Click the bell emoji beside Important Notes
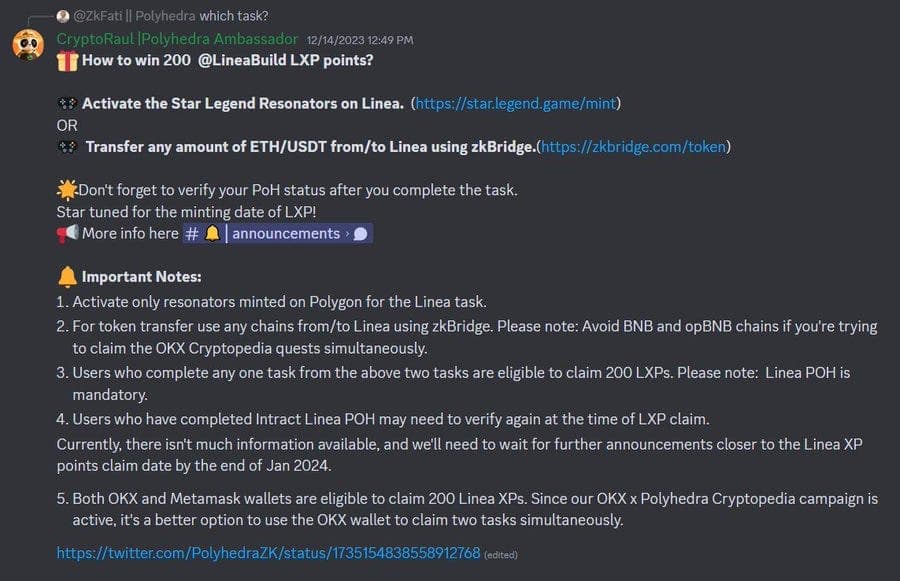The height and width of the screenshot is (581, 900). (x=67, y=277)
